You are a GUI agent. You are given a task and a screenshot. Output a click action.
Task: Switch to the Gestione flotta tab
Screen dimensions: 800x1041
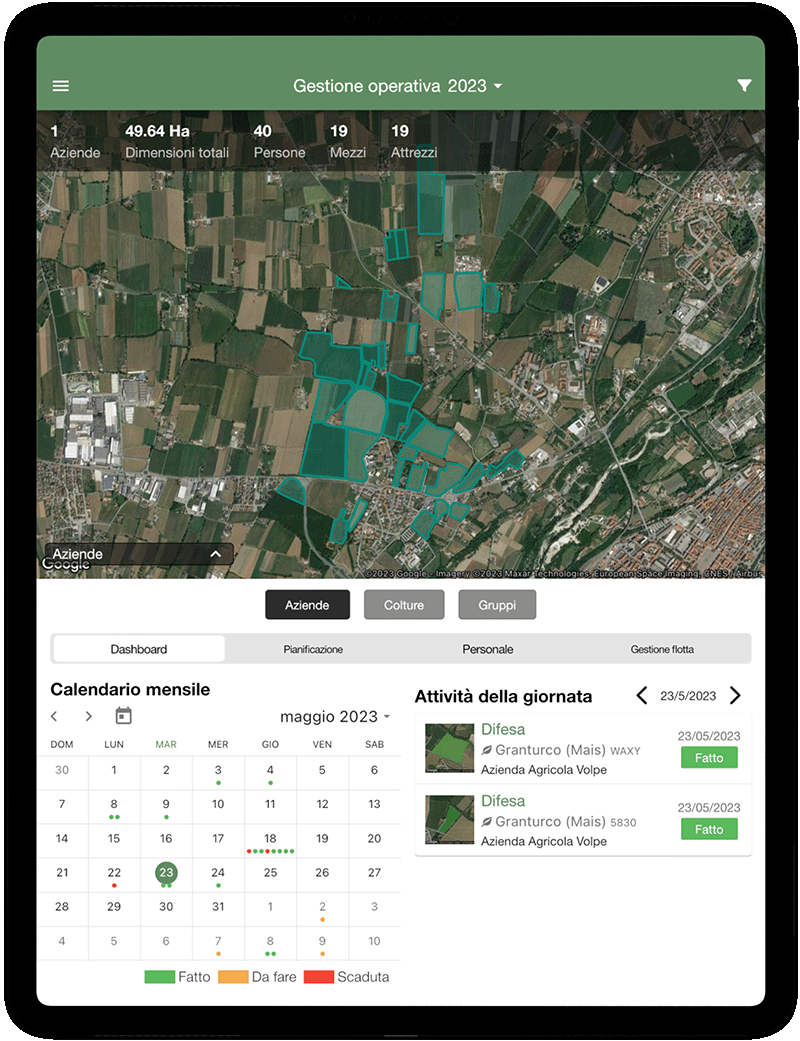pyautogui.click(x=664, y=649)
